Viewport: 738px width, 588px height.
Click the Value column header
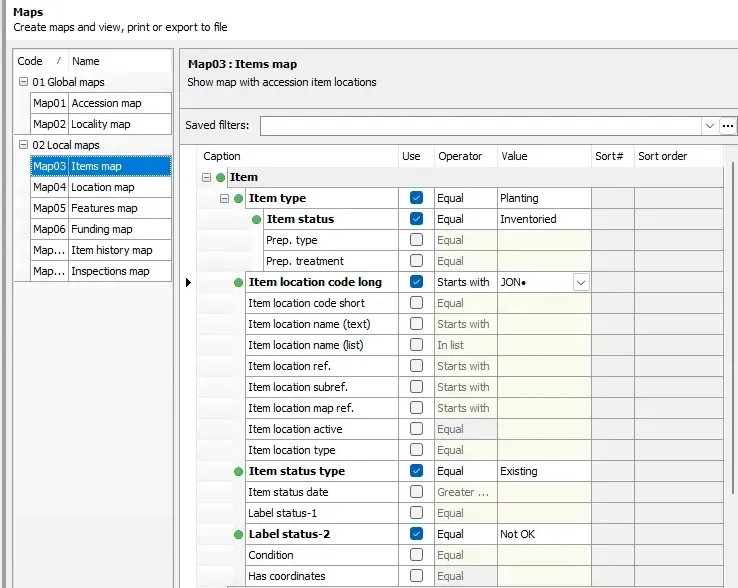544,156
